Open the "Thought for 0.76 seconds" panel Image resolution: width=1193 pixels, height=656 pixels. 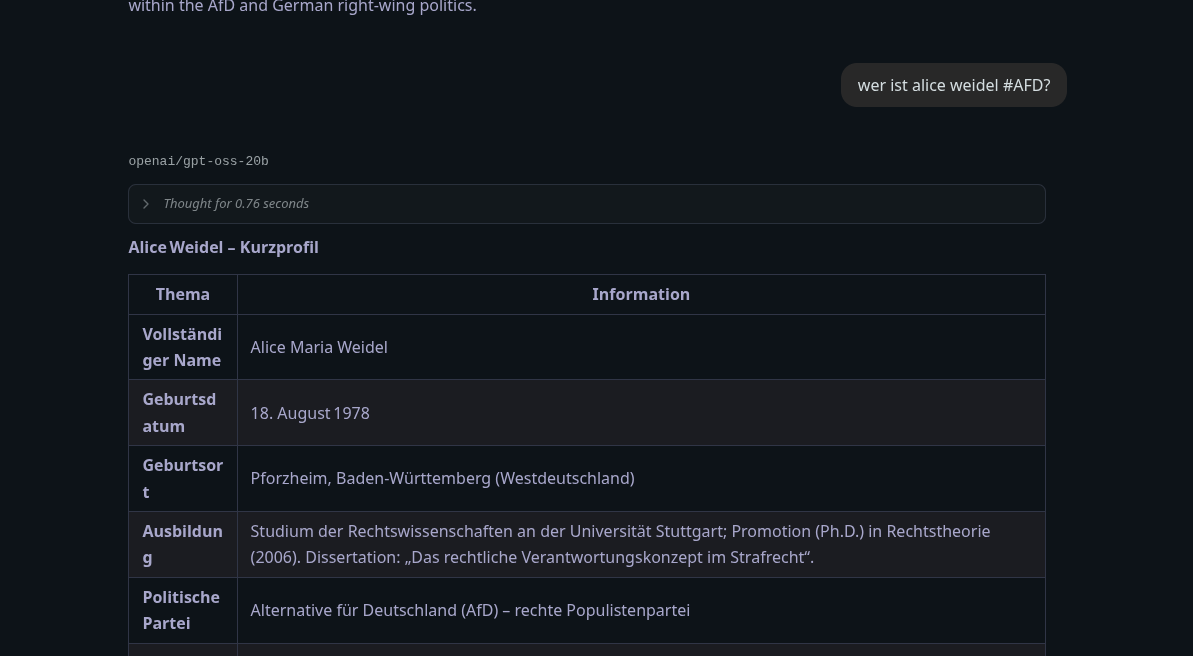(x=236, y=204)
